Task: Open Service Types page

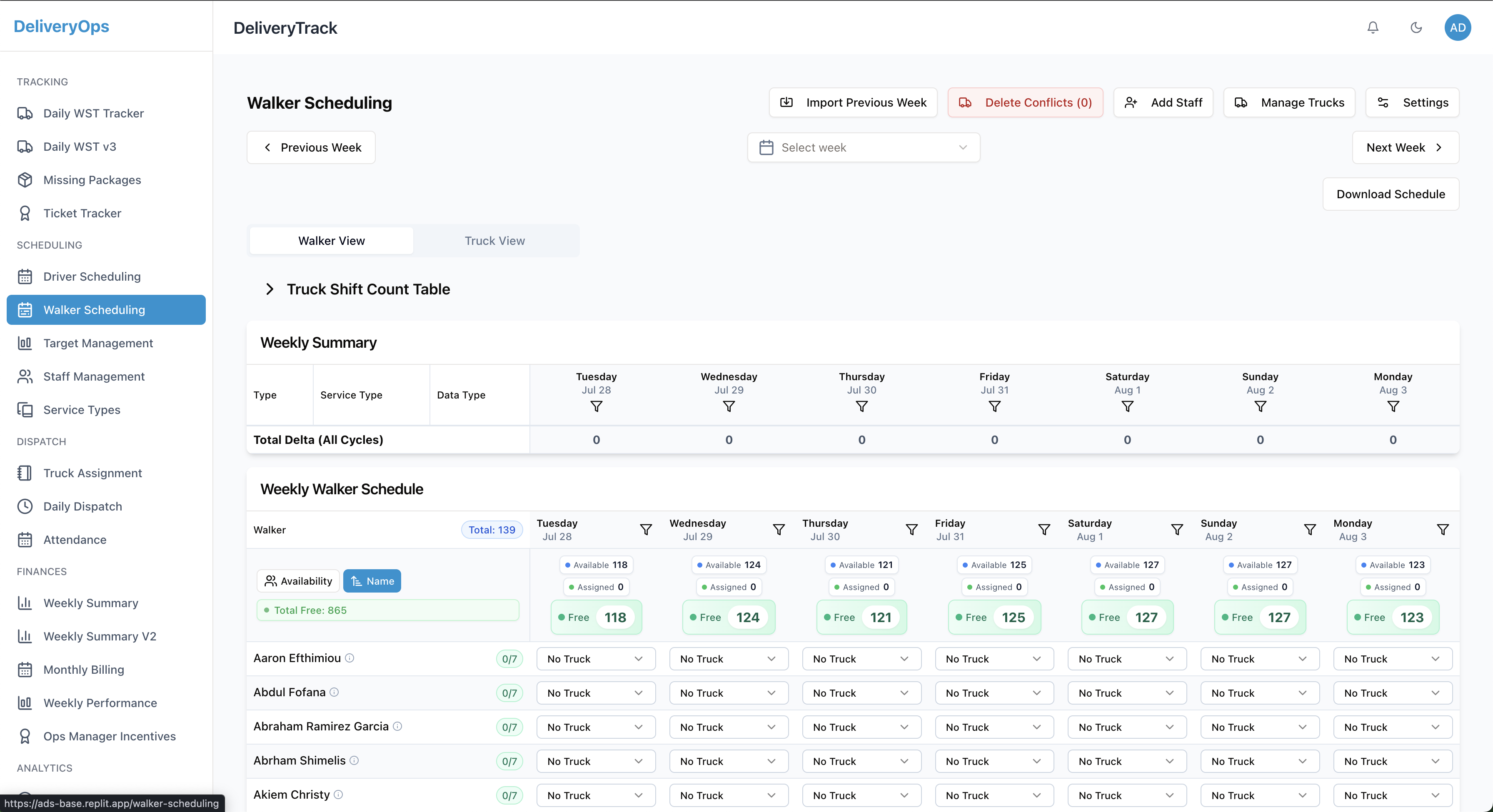Action: [x=106, y=410]
